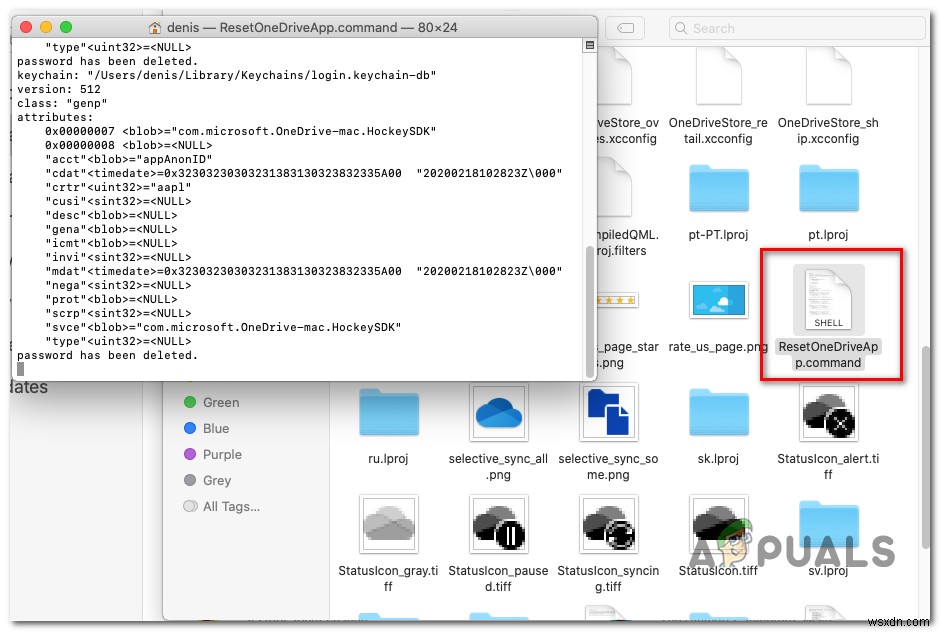
Task: Click the tag icon in the Finder toolbar
Action: (x=625, y=28)
